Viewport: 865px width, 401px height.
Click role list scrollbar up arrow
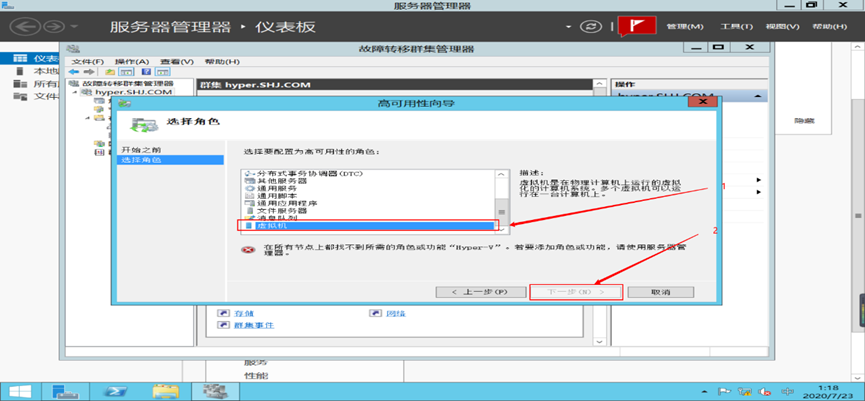tap(501, 174)
